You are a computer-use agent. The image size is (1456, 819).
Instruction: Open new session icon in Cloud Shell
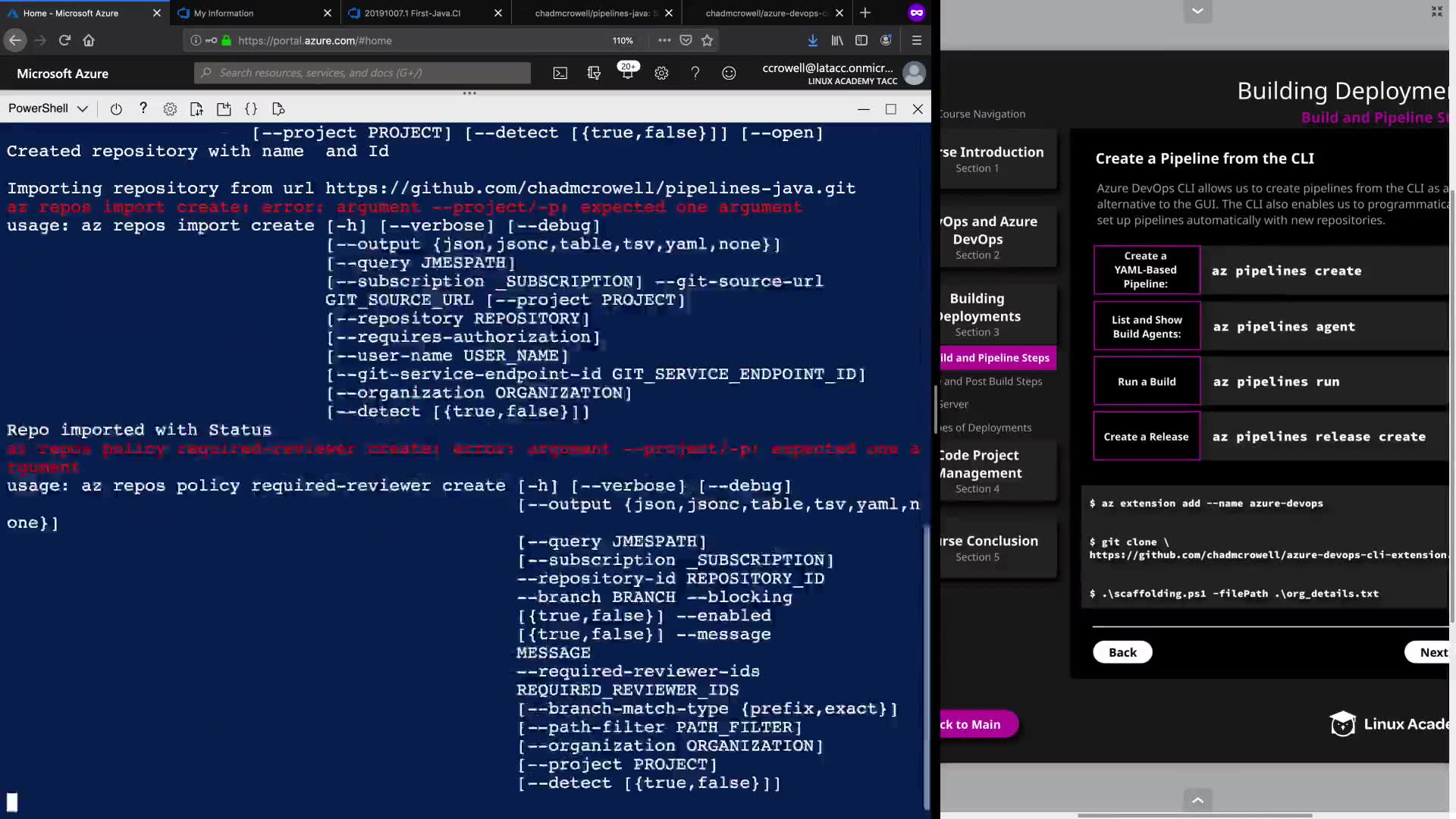tap(224, 109)
